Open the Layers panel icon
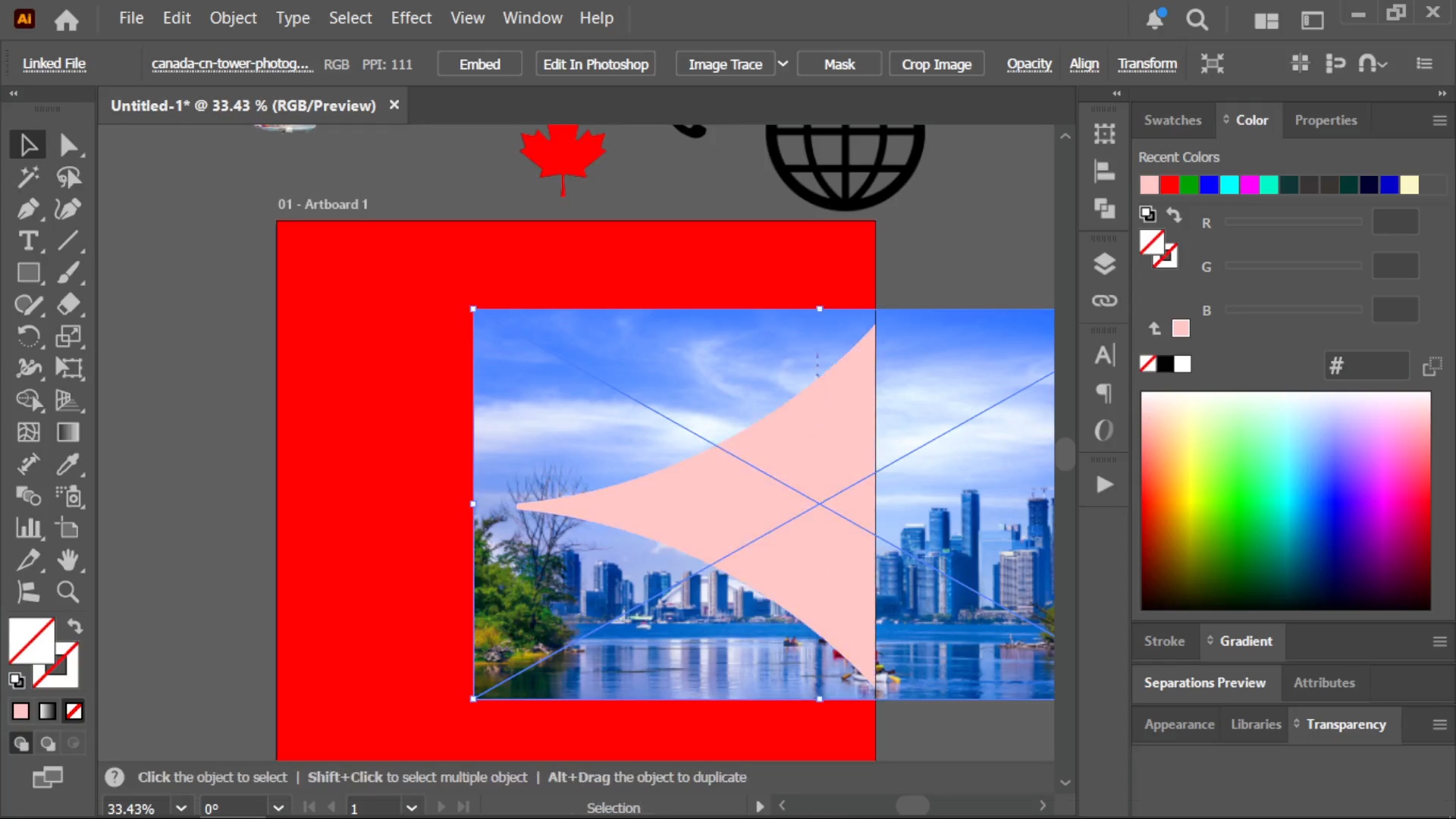 point(1104,264)
